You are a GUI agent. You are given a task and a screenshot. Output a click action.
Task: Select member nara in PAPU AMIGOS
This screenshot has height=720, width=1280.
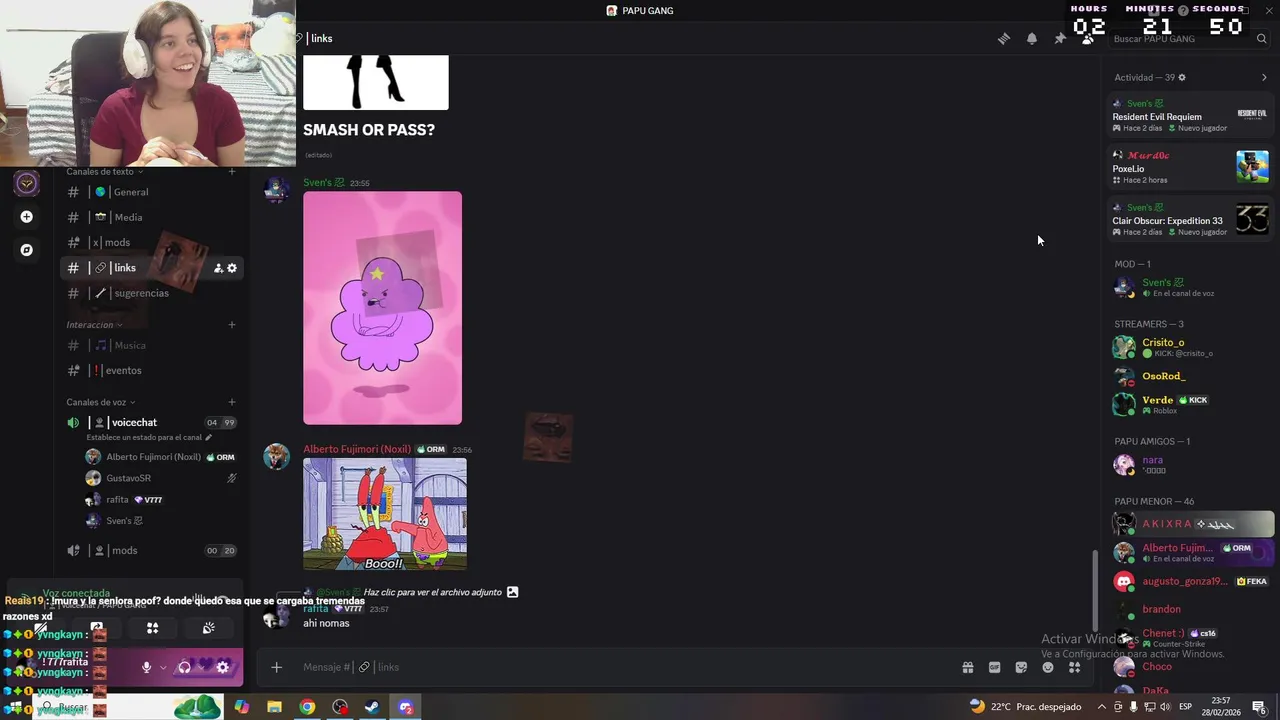[1190, 465]
